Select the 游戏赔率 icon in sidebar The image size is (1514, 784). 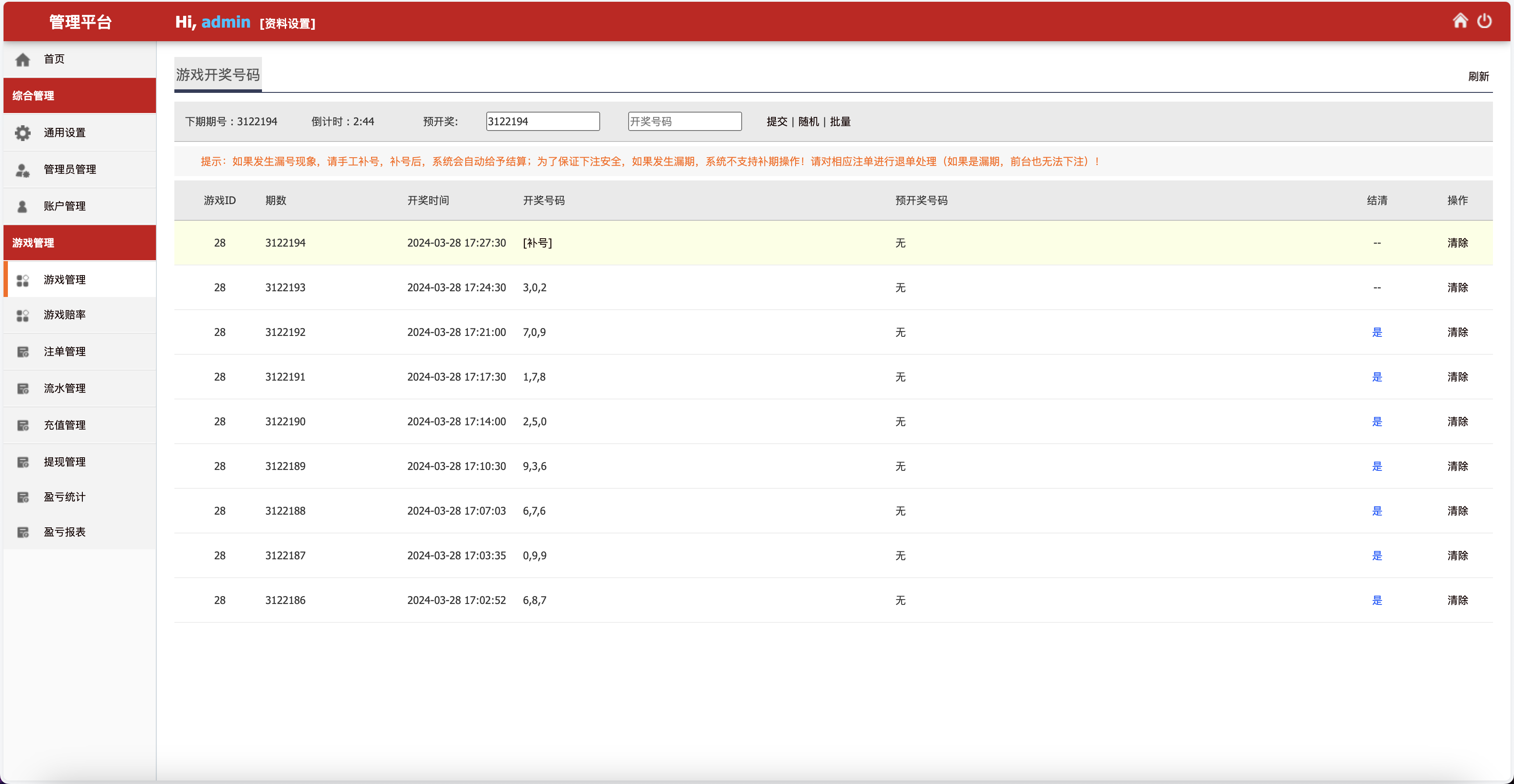(x=23, y=315)
